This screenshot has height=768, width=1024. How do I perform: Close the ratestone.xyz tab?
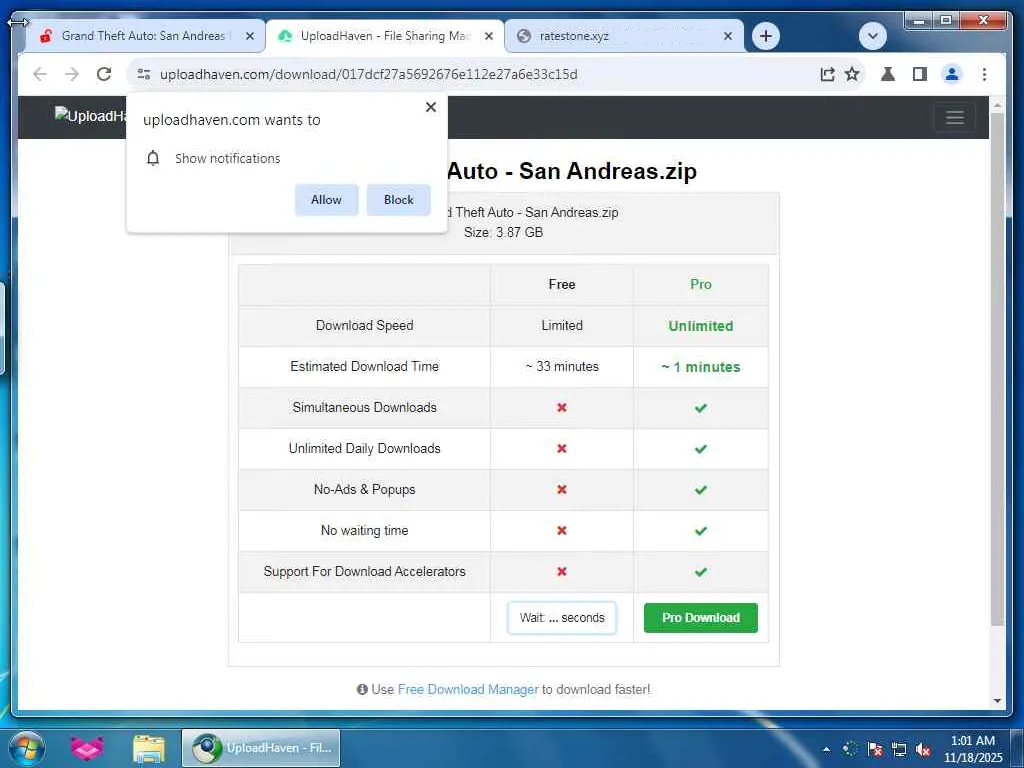728,36
